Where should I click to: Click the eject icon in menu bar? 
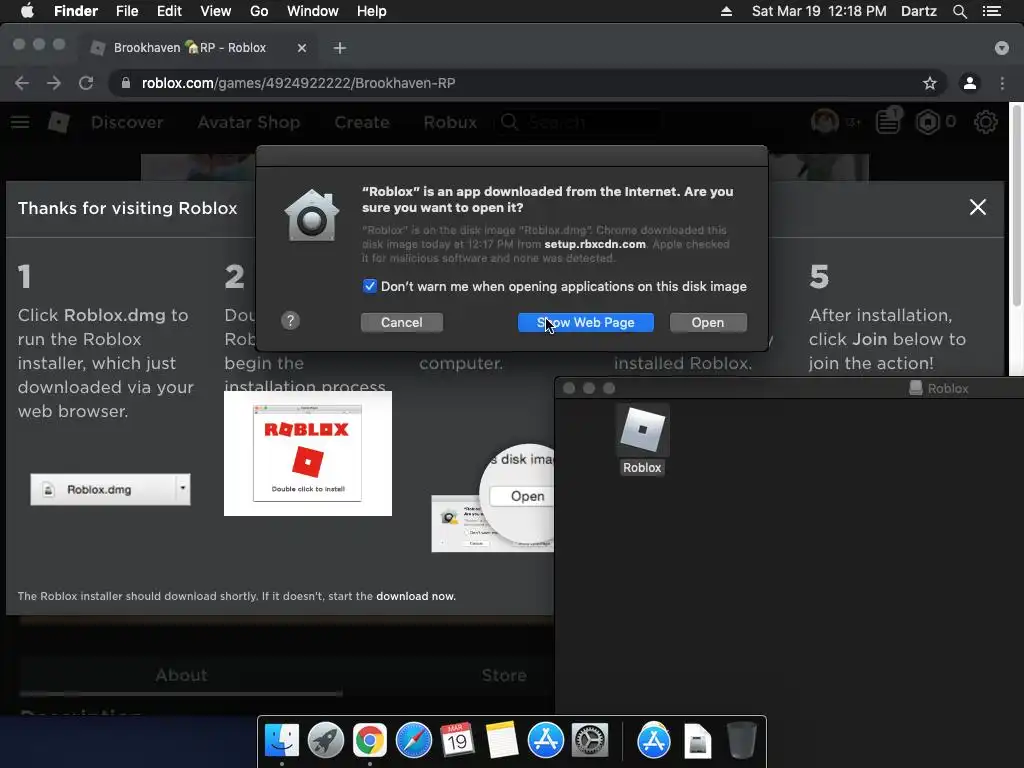(726, 11)
